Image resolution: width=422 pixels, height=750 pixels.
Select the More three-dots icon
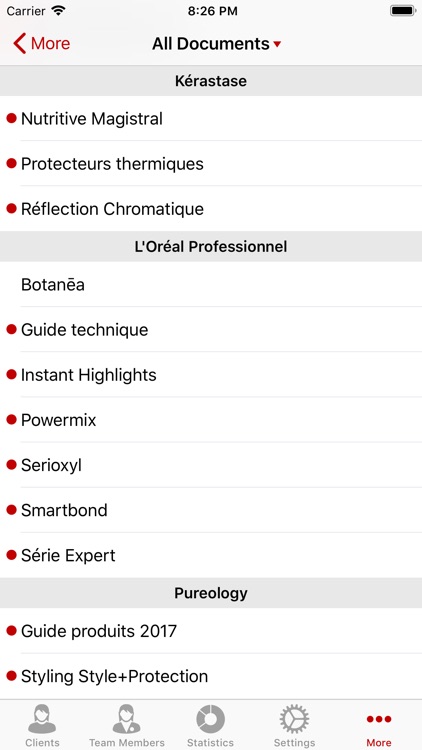coord(378,719)
